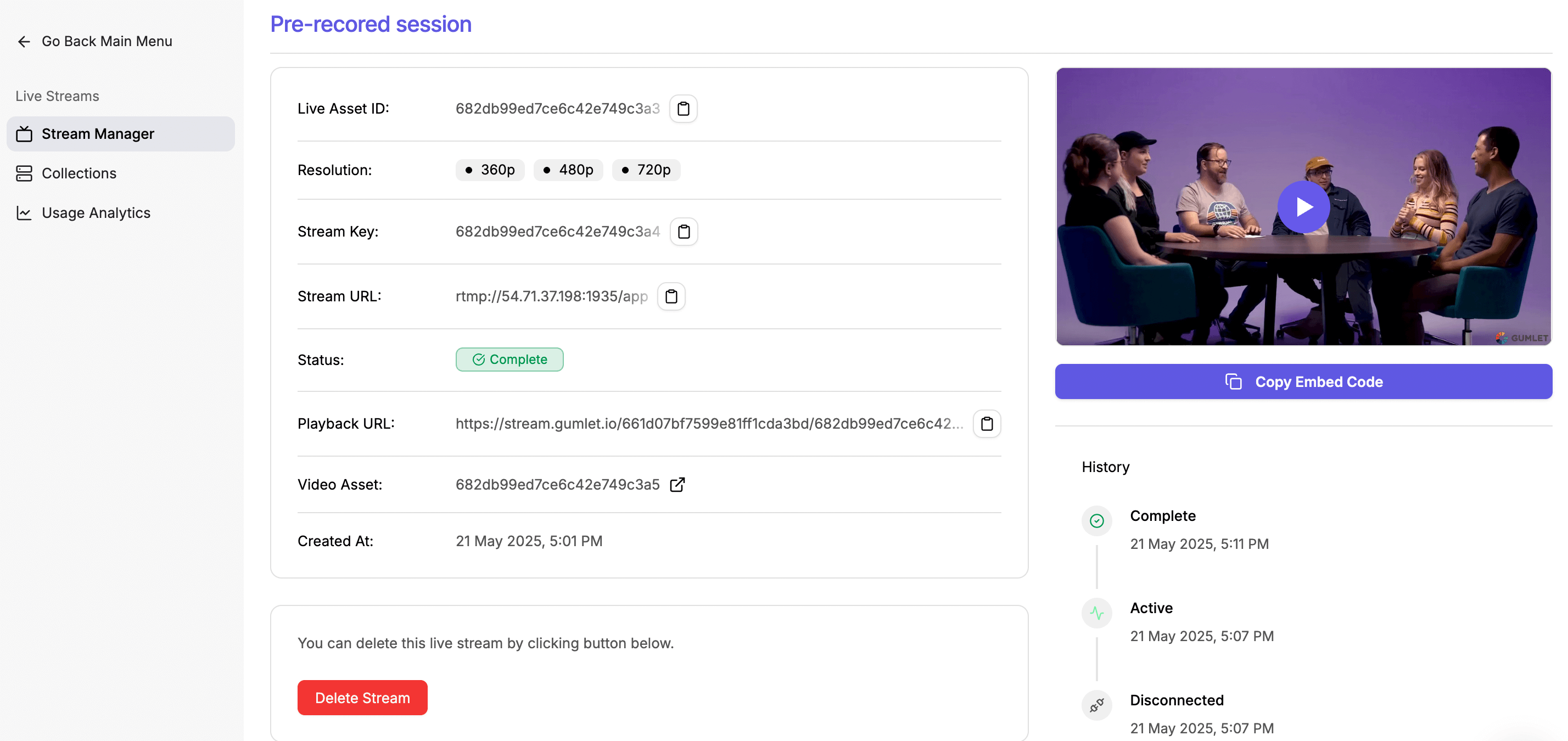Image resolution: width=1568 pixels, height=741 pixels.
Task: Click Go Back Main Menu text
Action: (107, 41)
